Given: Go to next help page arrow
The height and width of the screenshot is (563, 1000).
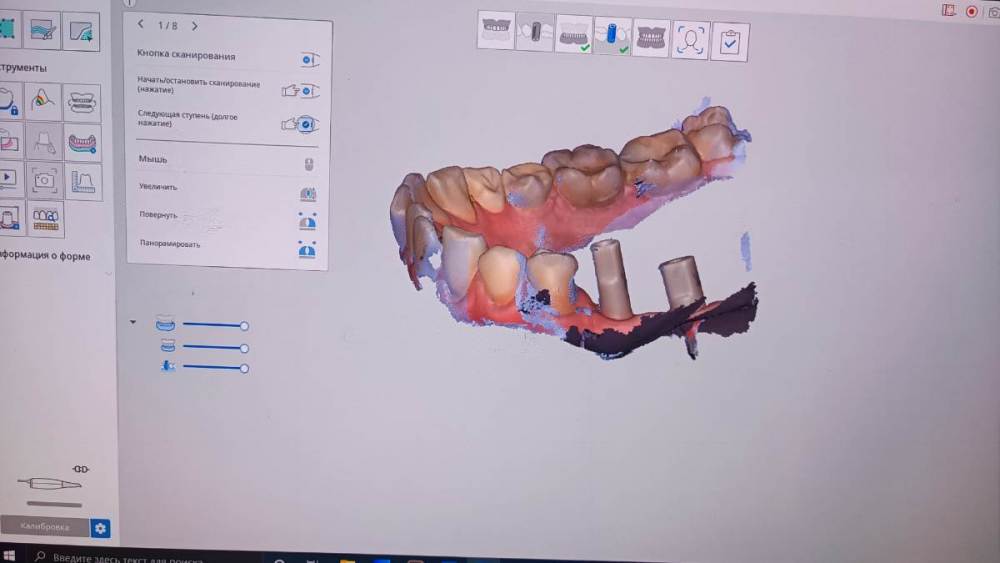Looking at the screenshot, I should pyautogui.click(x=194, y=25).
